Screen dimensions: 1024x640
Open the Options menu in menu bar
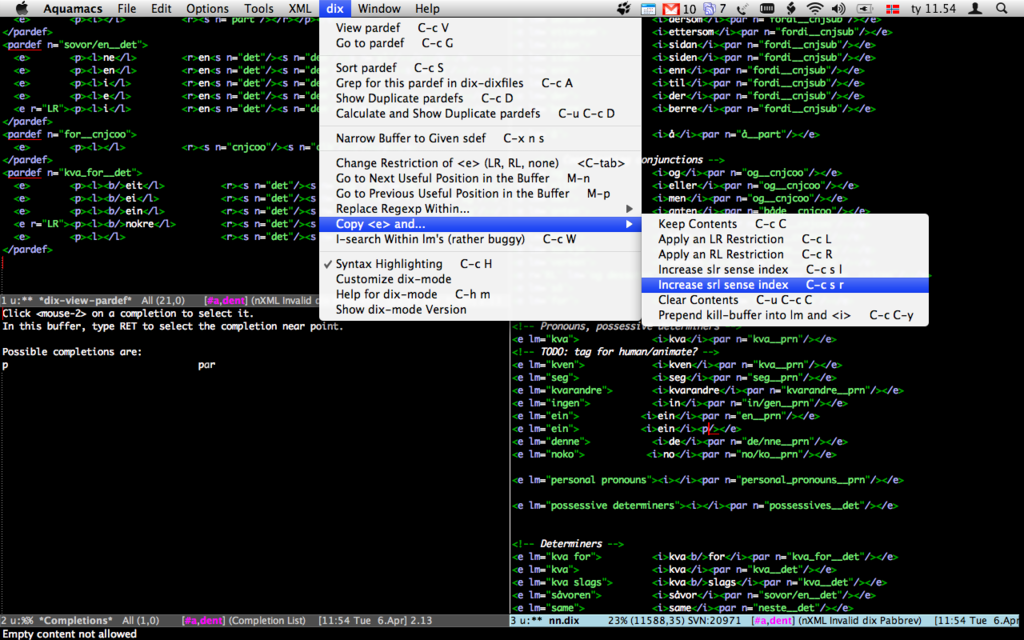[207, 9]
